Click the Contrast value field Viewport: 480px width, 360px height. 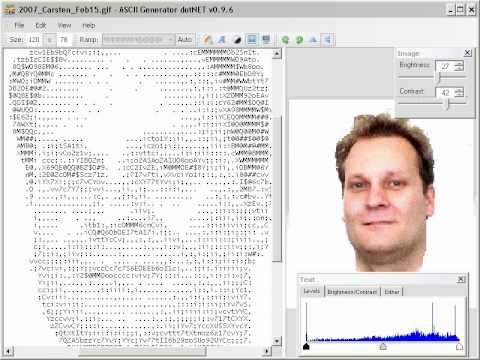coord(446,92)
